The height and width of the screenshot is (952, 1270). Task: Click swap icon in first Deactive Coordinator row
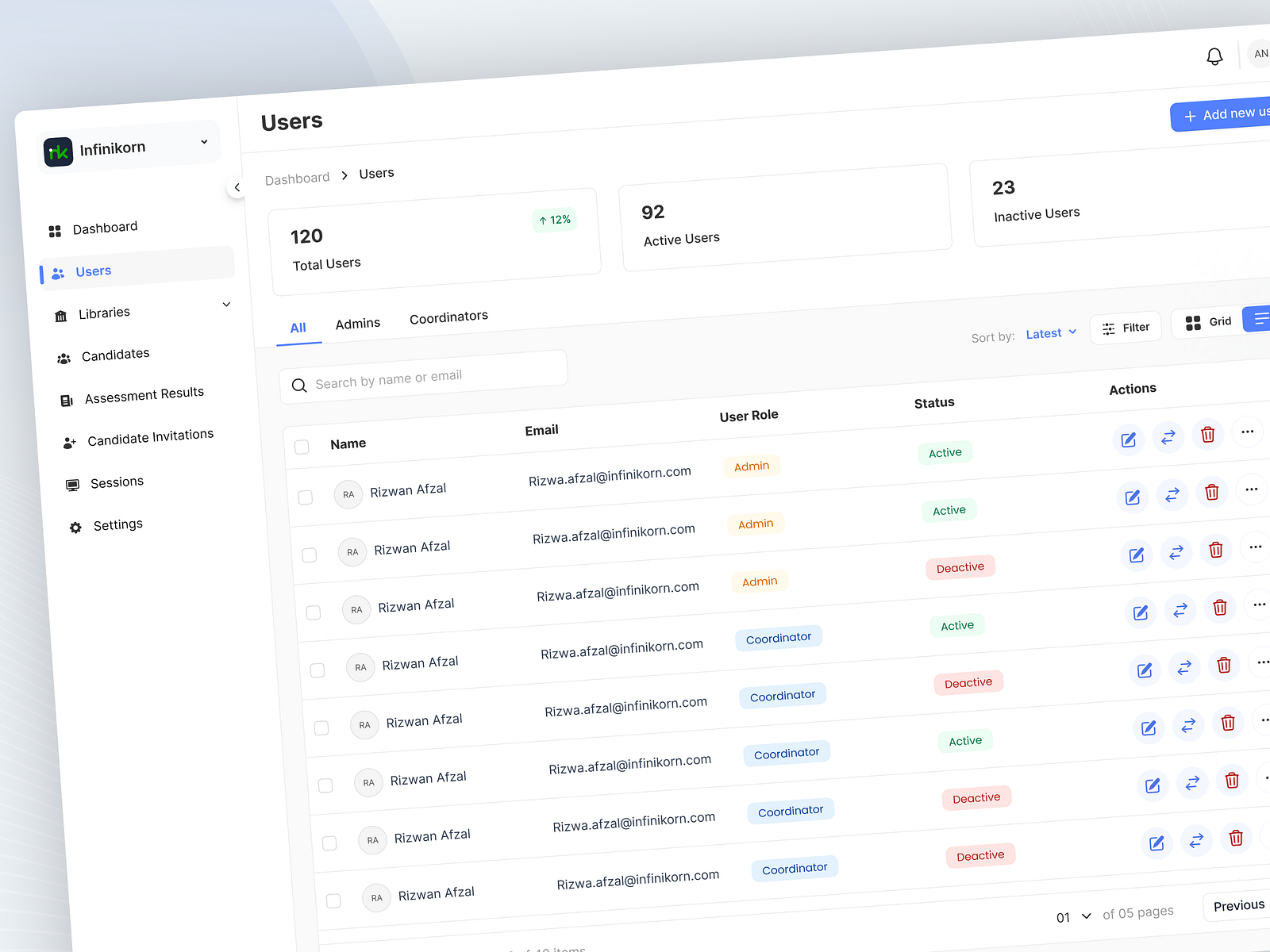tap(1183, 667)
